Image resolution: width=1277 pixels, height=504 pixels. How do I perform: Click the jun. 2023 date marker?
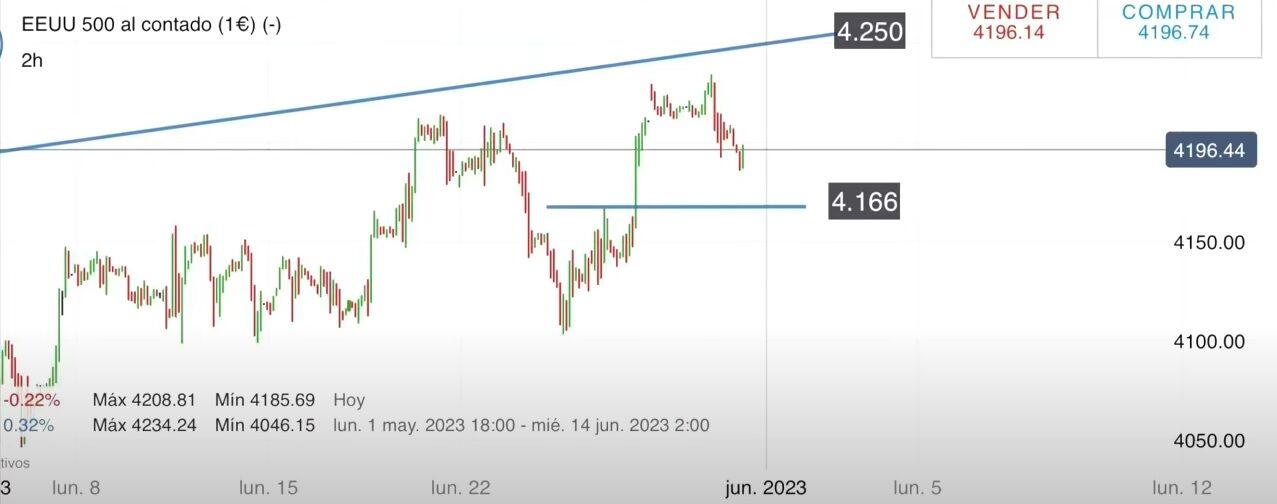click(x=766, y=488)
